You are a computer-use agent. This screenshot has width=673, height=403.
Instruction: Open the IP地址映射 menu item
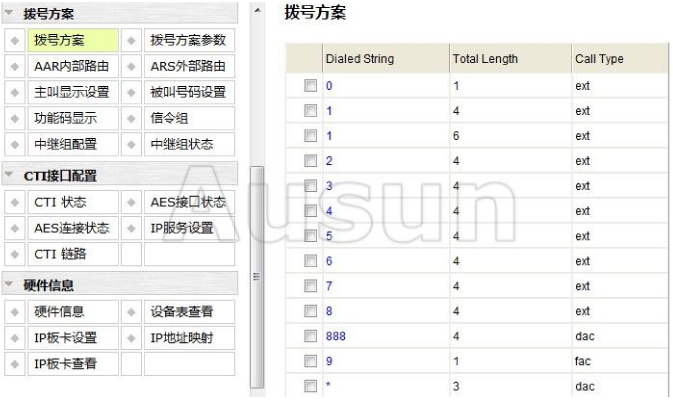click(187, 338)
